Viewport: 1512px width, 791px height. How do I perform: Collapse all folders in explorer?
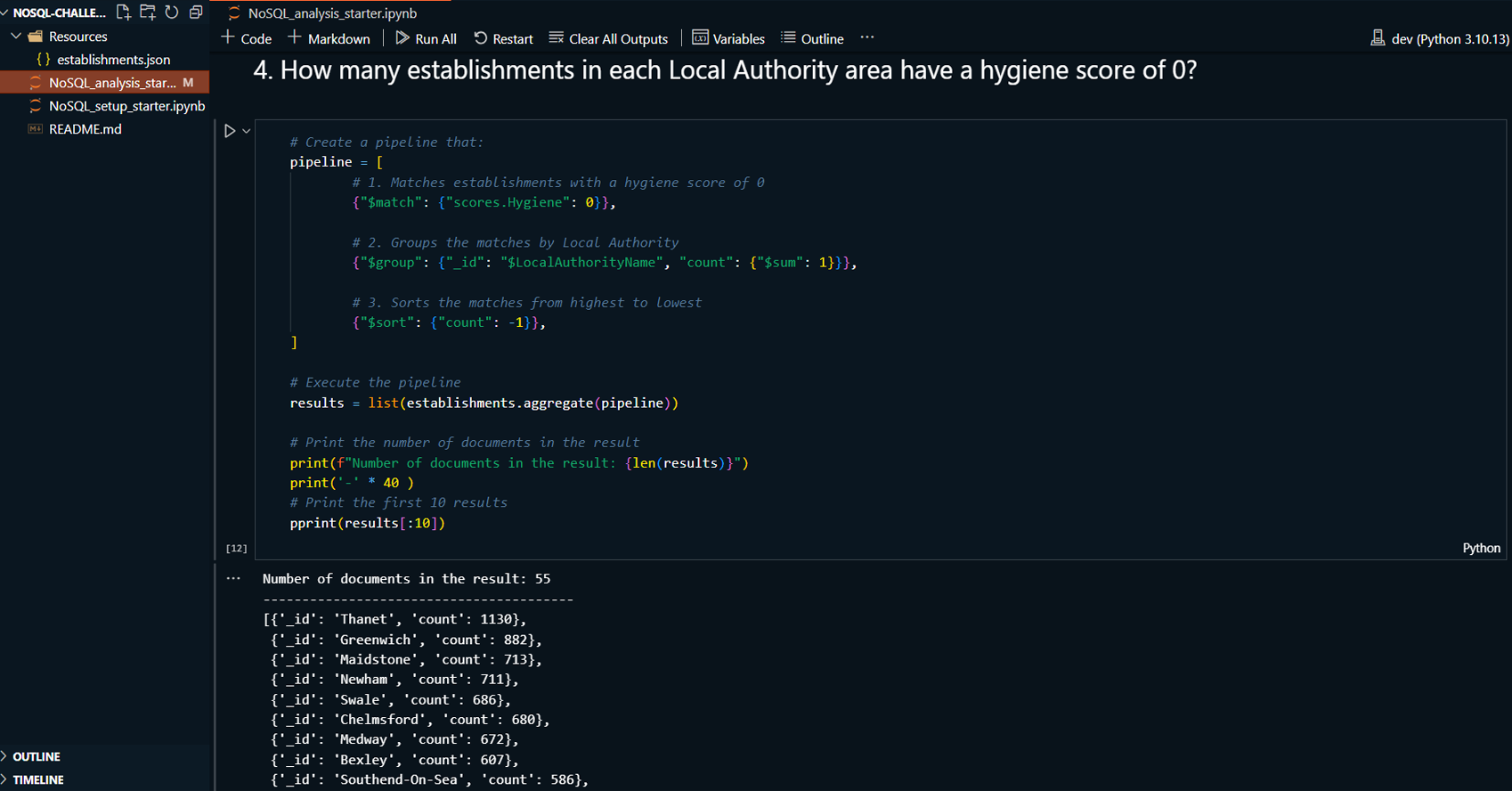pos(196,12)
